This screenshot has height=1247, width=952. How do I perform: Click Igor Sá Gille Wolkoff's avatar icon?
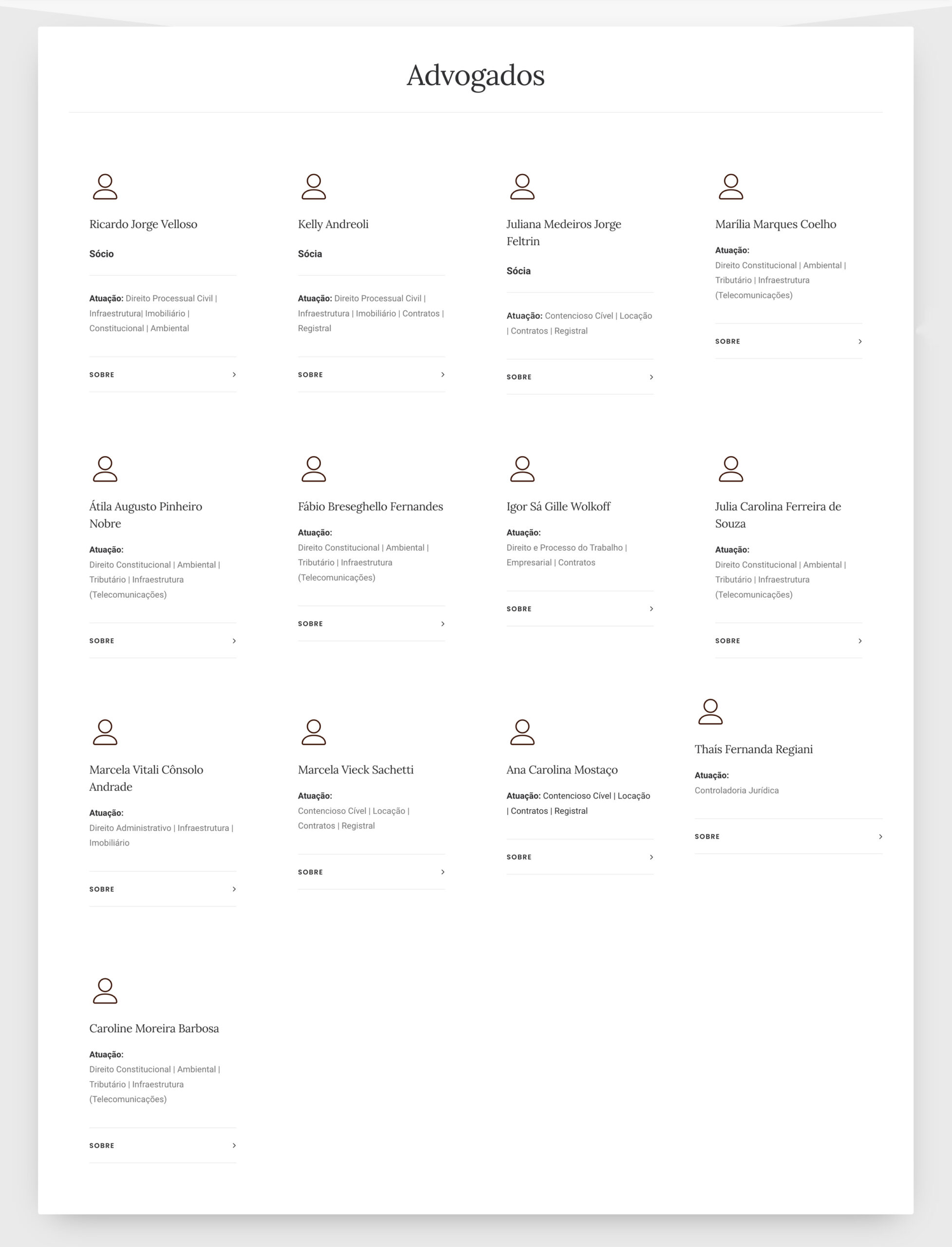(522, 469)
